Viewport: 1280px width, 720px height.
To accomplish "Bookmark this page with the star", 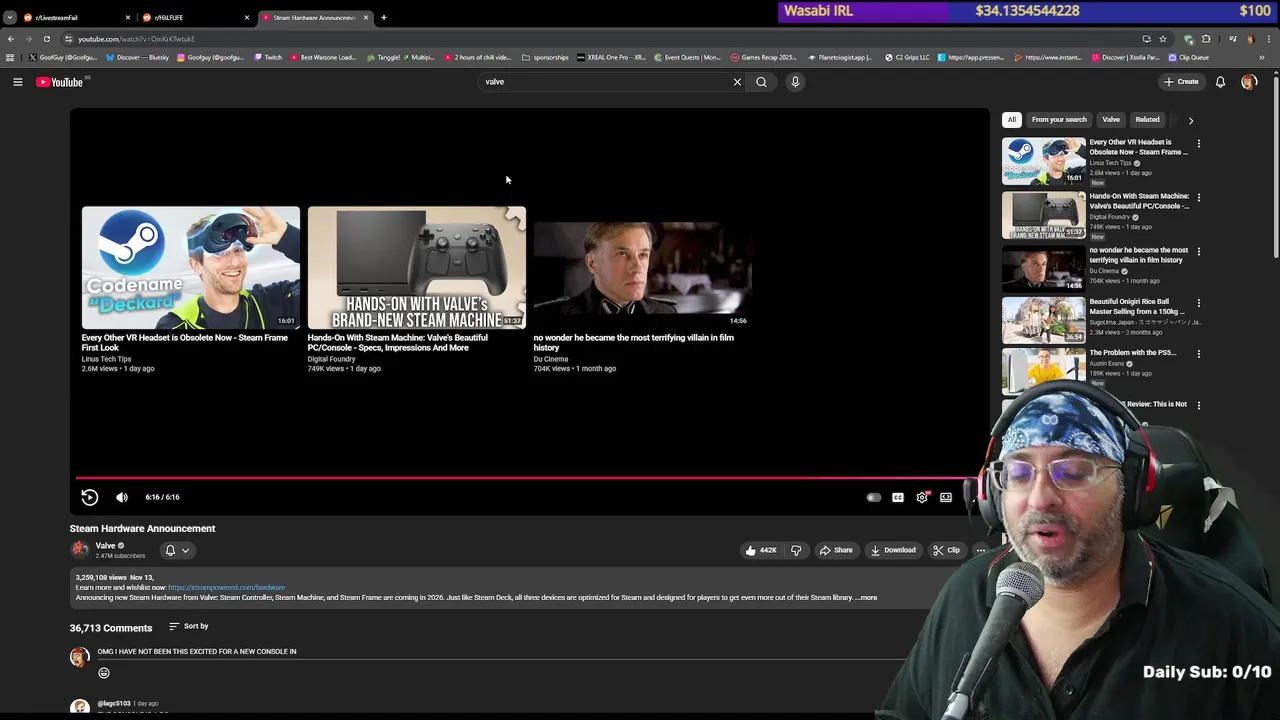I will (1163, 39).
